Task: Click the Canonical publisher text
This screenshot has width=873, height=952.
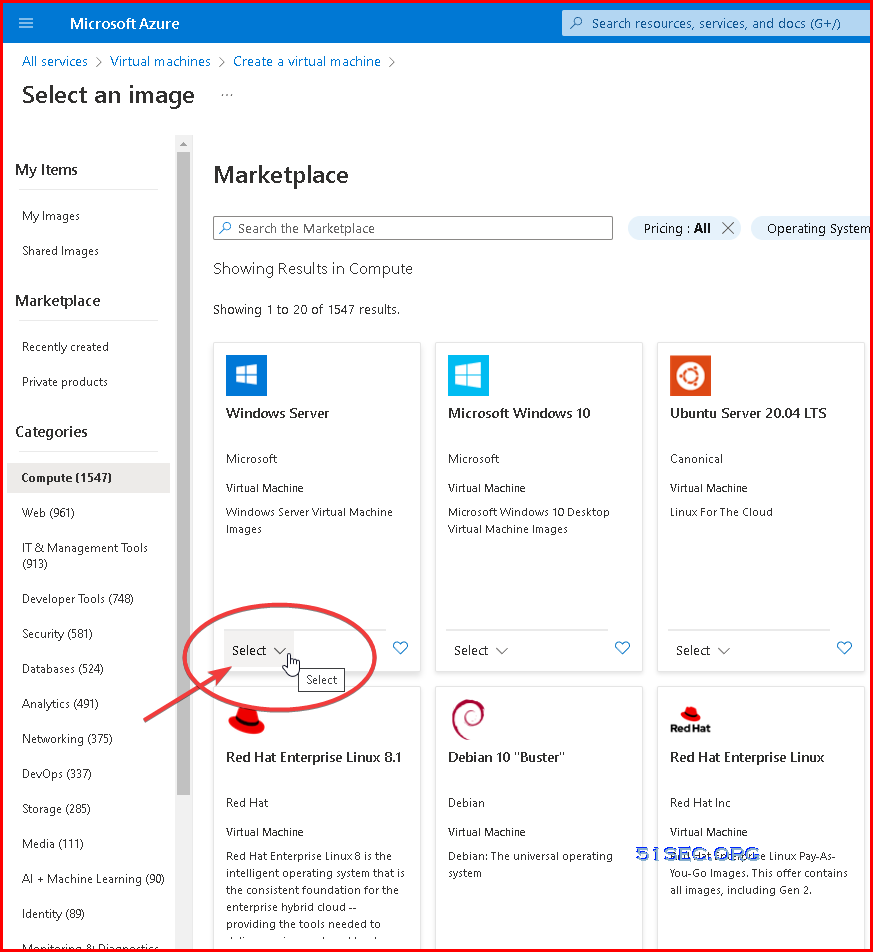Action: pyautogui.click(x=696, y=459)
